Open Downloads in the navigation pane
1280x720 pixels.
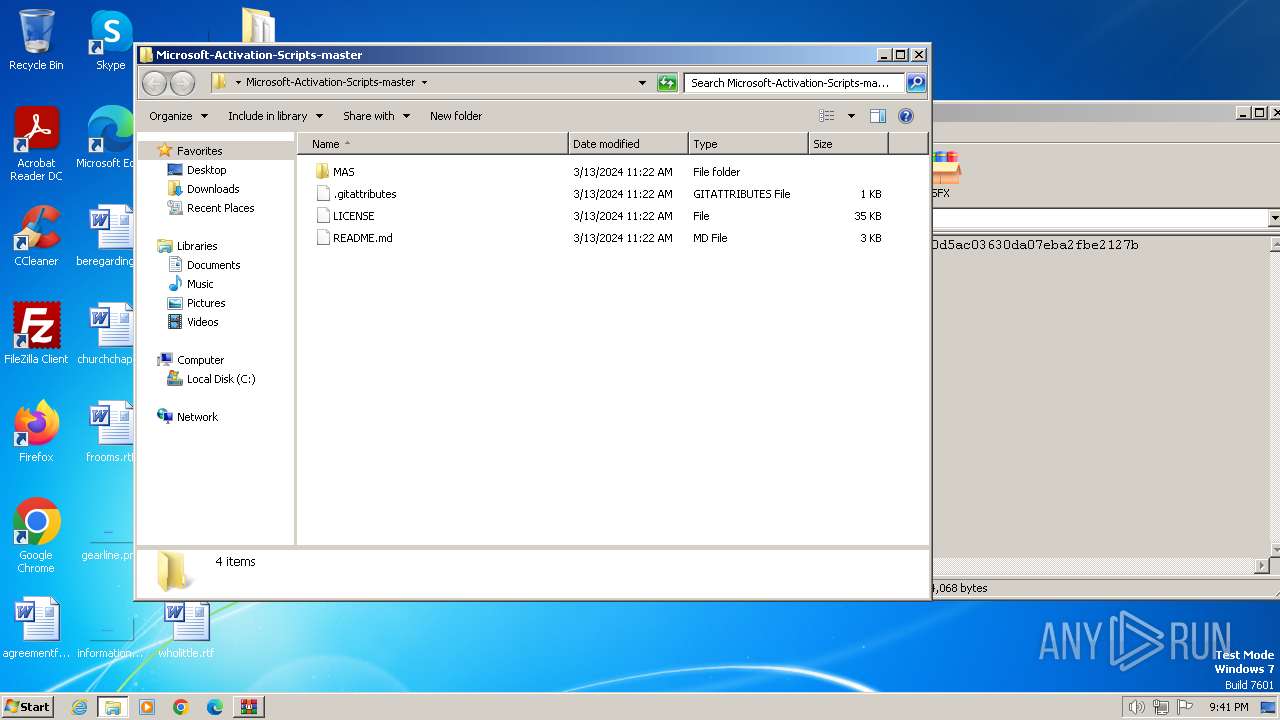(213, 189)
